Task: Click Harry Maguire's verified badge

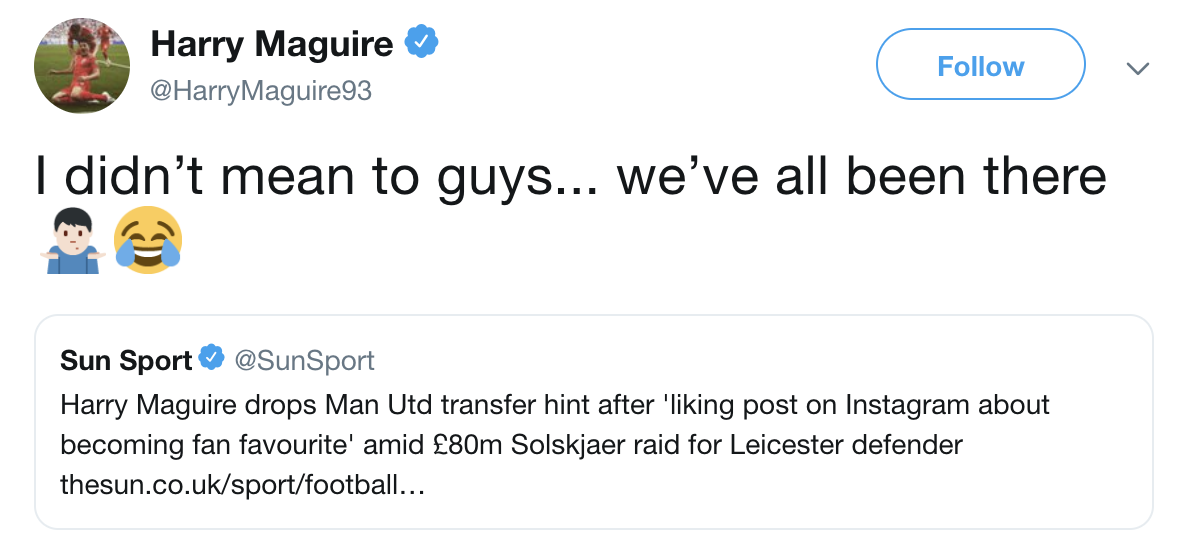Action: click(421, 43)
